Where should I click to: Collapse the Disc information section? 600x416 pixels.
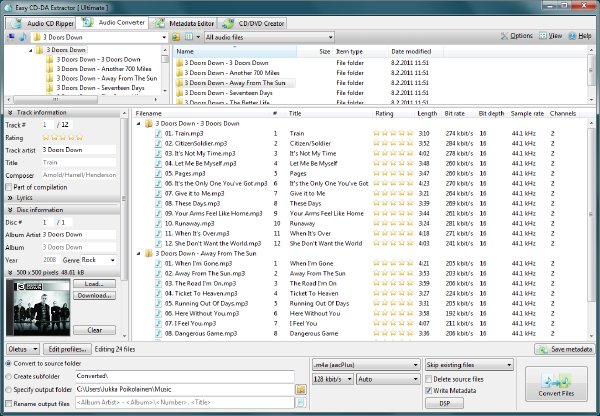[x=10, y=210]
